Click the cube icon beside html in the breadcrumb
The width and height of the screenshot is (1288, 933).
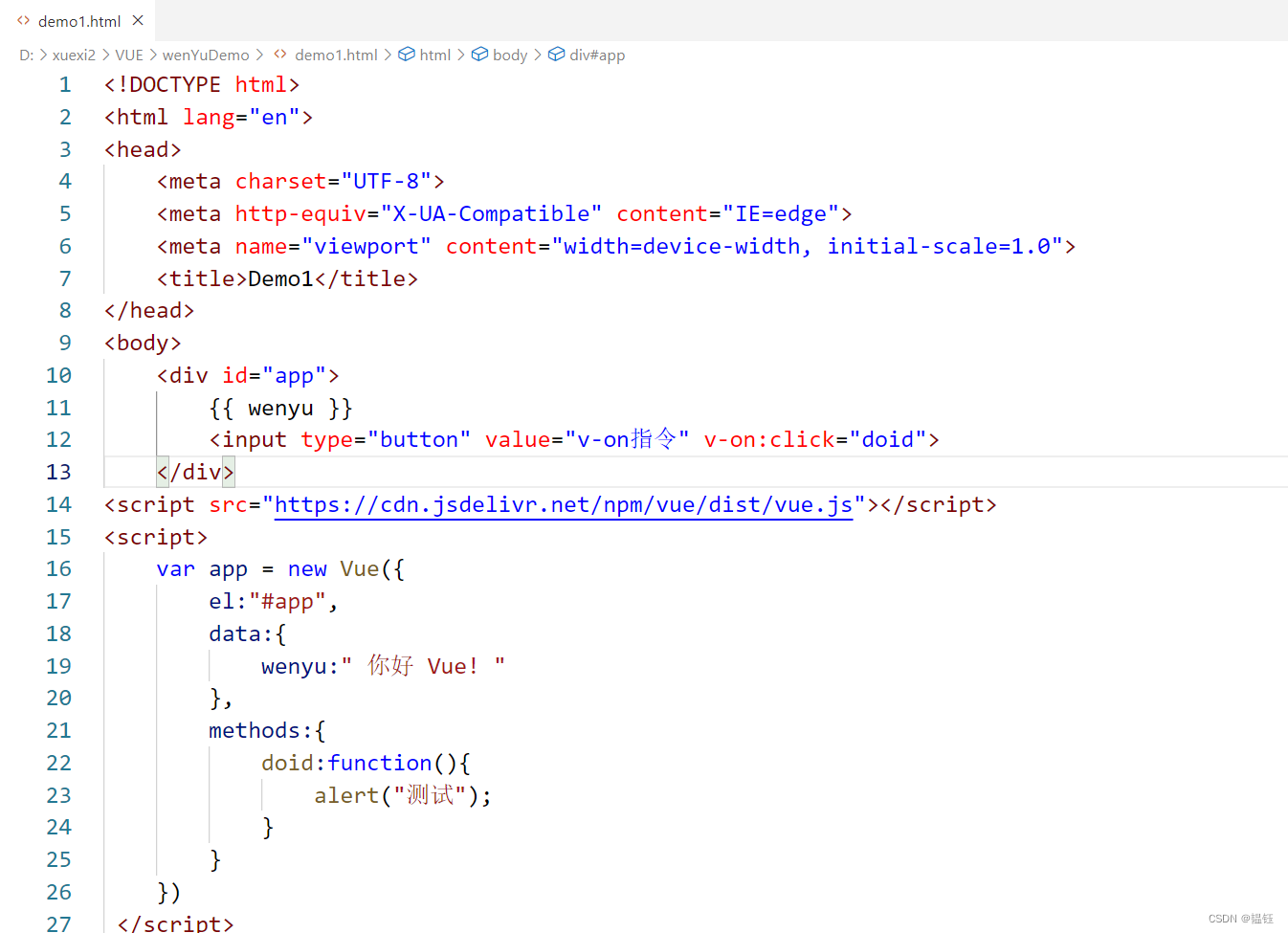[x=405, y=55]
